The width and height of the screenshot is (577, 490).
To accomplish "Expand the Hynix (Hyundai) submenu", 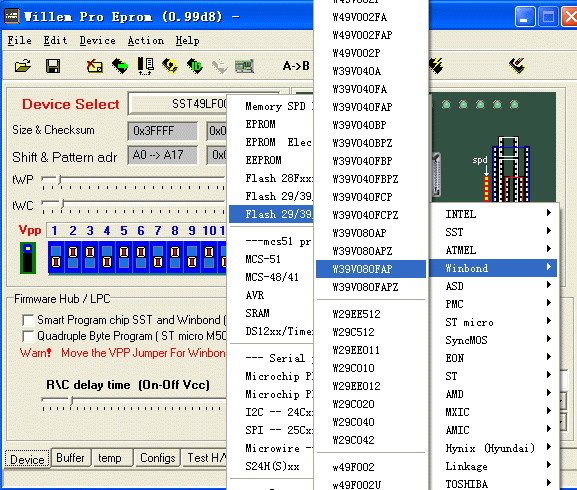I will click(494, 448).
